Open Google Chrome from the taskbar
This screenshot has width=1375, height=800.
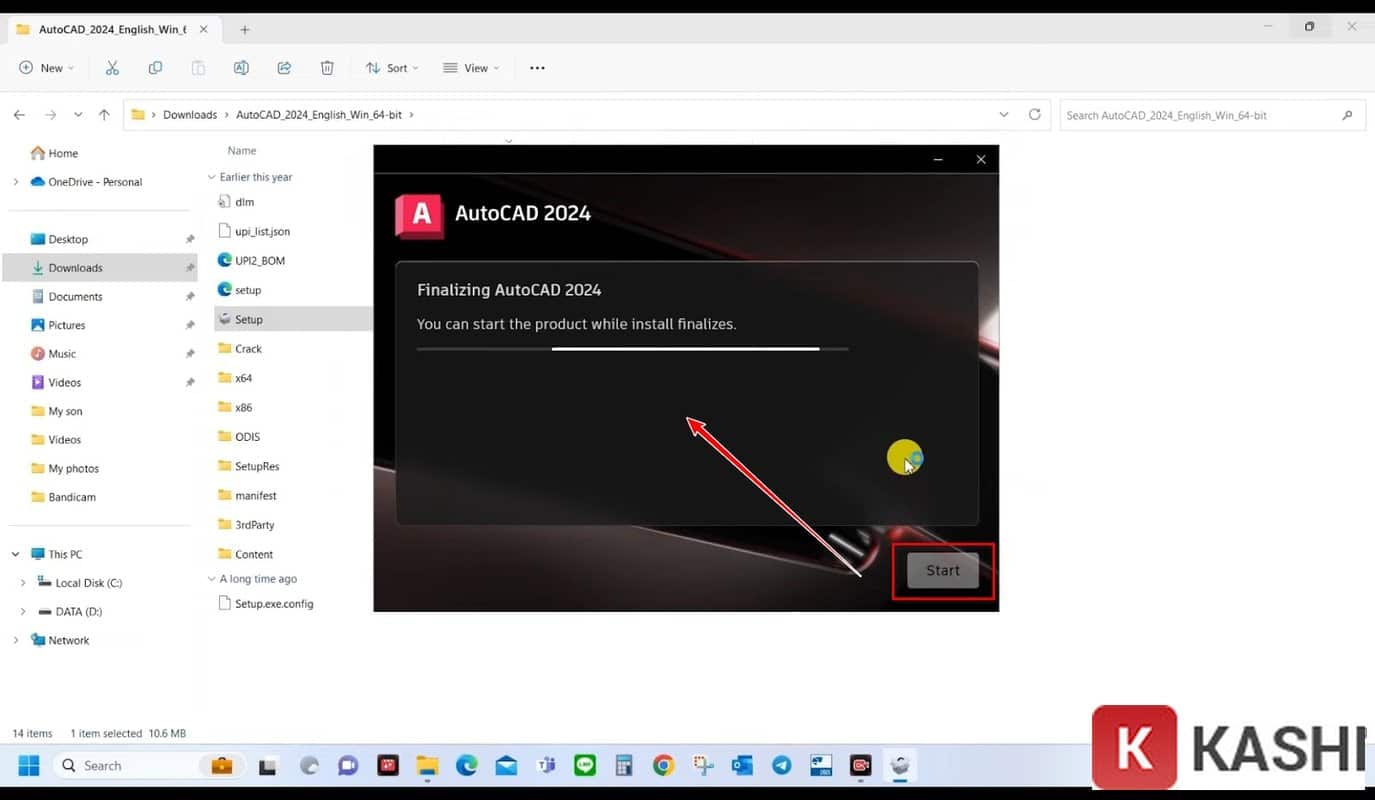[663, 766]
